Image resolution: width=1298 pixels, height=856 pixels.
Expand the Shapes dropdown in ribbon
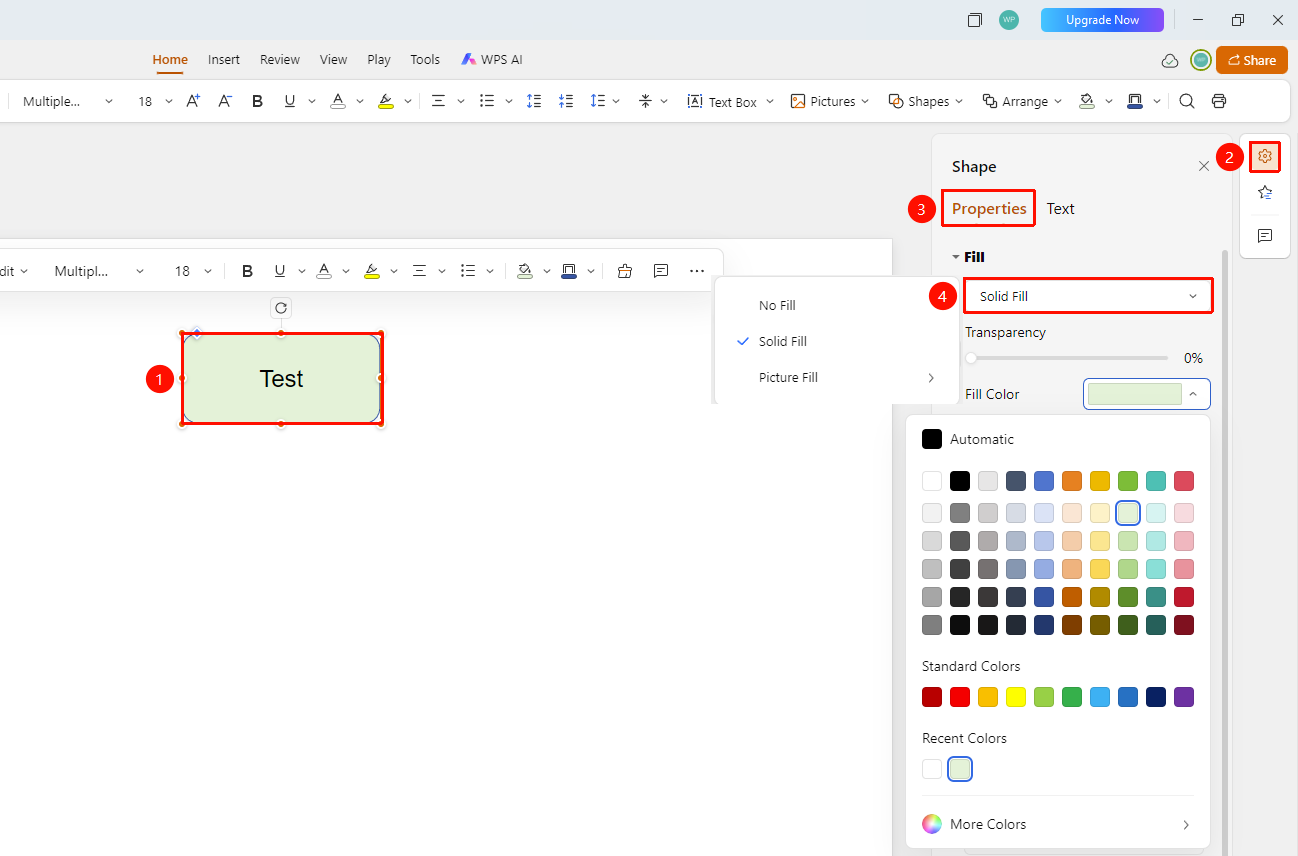tap(926, 101)
